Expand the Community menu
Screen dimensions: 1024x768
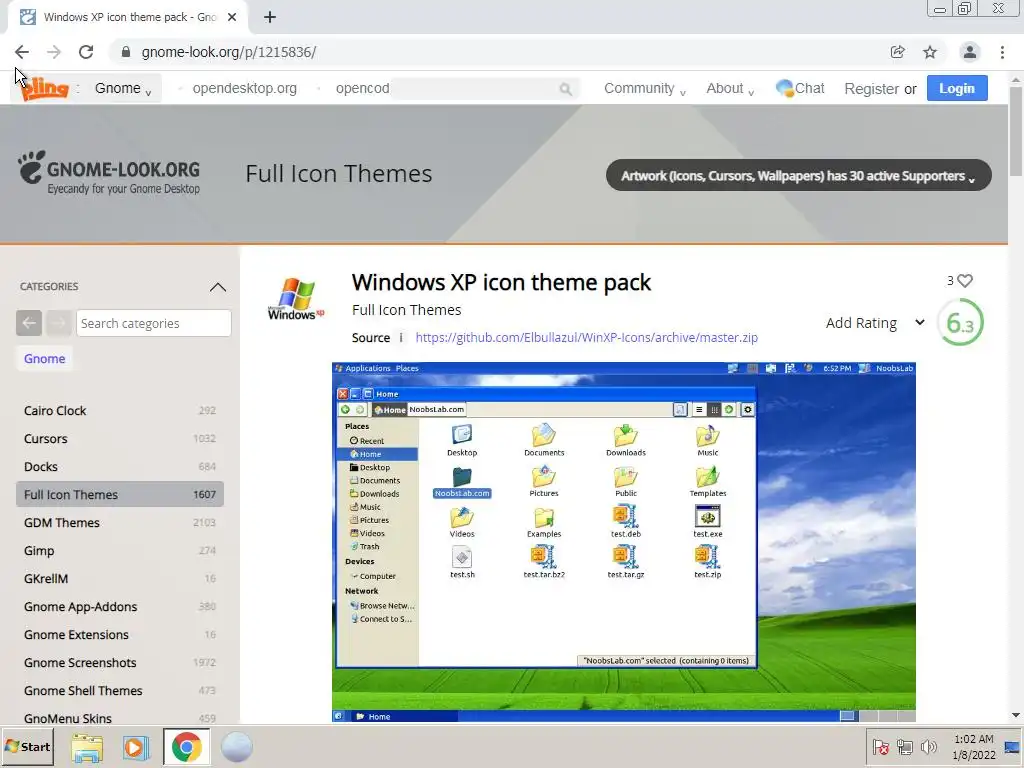click(645, 89)
